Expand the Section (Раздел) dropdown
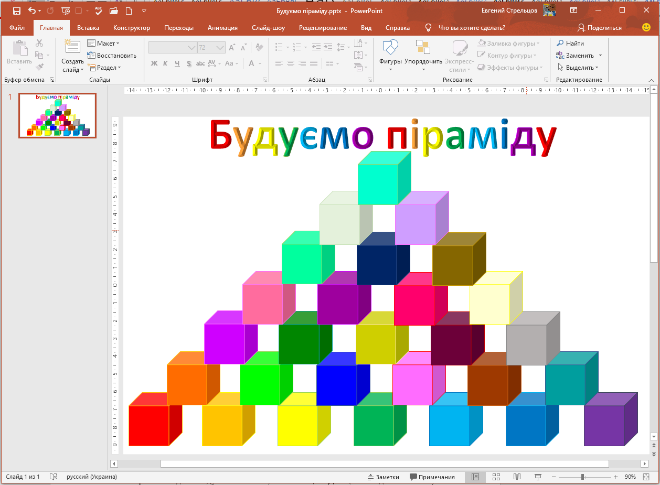 (x=104, y=67)
